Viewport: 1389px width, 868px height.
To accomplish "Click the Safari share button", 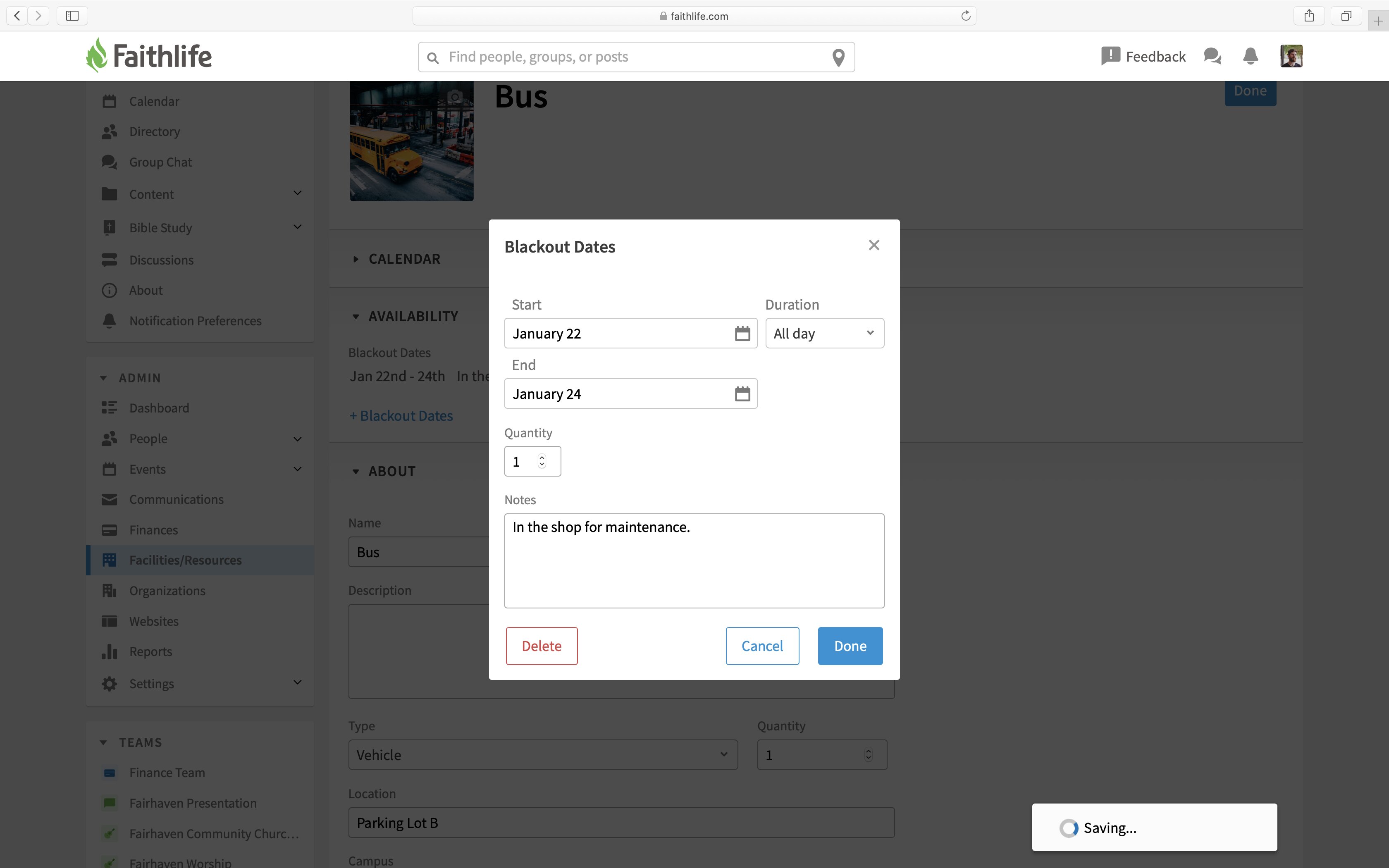I will click(1309, 16).
